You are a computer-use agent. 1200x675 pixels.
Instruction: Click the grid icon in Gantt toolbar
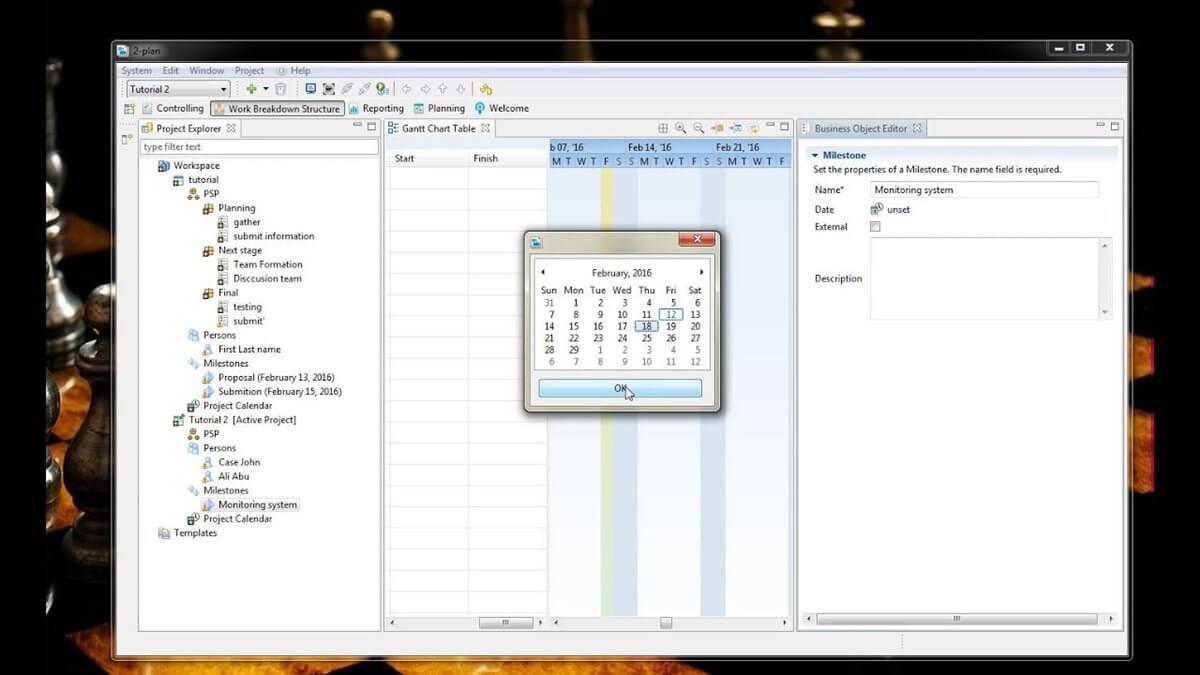tap(662, 128)
